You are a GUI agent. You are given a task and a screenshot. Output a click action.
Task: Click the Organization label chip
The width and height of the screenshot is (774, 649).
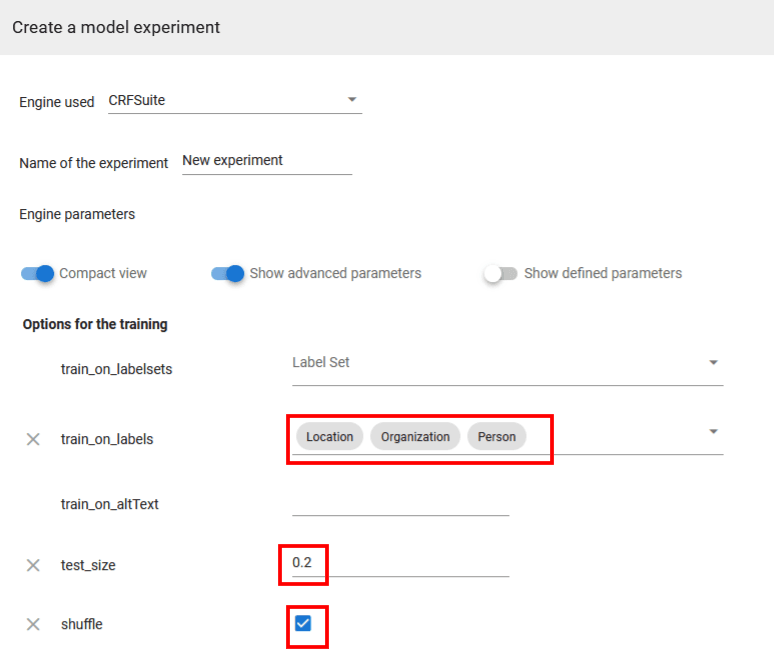pyautogui.click(x=415, y=437)
